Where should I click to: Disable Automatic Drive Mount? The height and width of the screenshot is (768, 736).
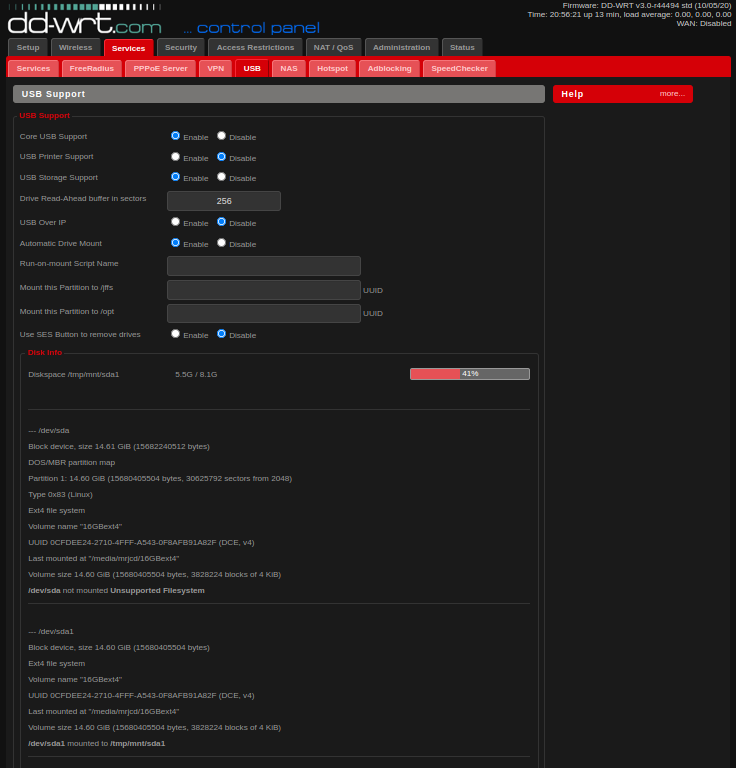[x=222, y=243]
